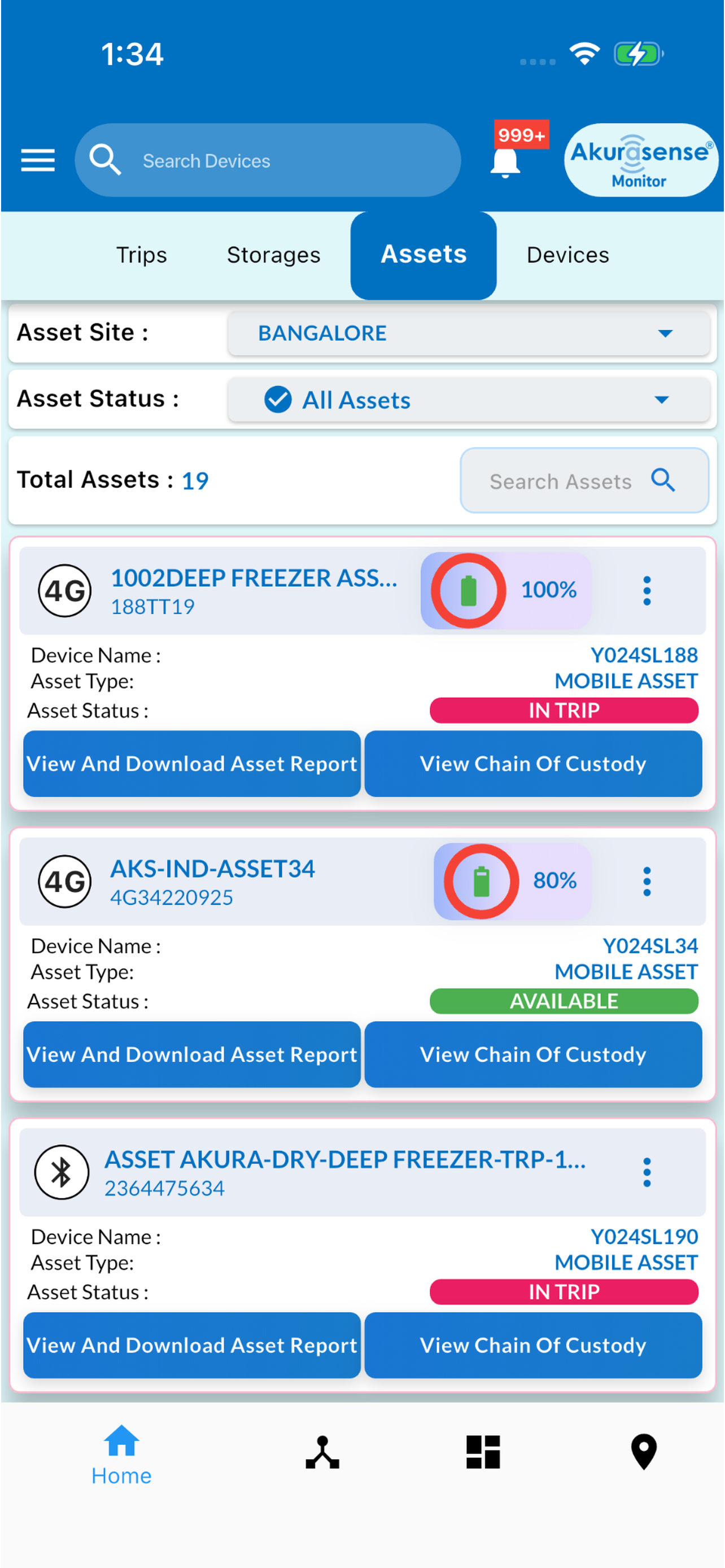Tap device name Y024SL190

[x=644, y=1237]
